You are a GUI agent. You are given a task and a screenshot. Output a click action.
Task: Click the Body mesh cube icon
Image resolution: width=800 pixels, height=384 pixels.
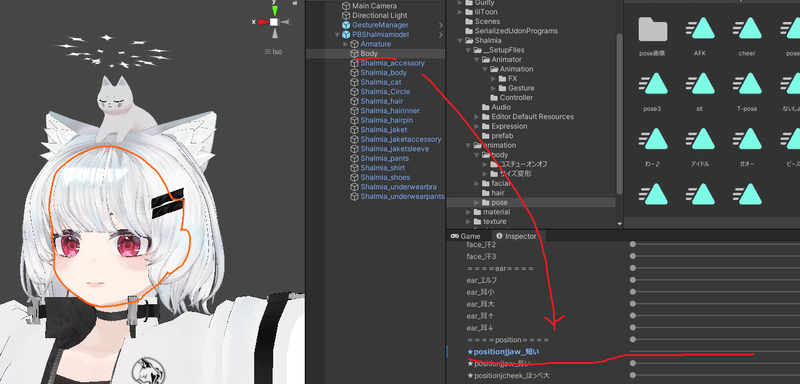(x=355, y=54)
